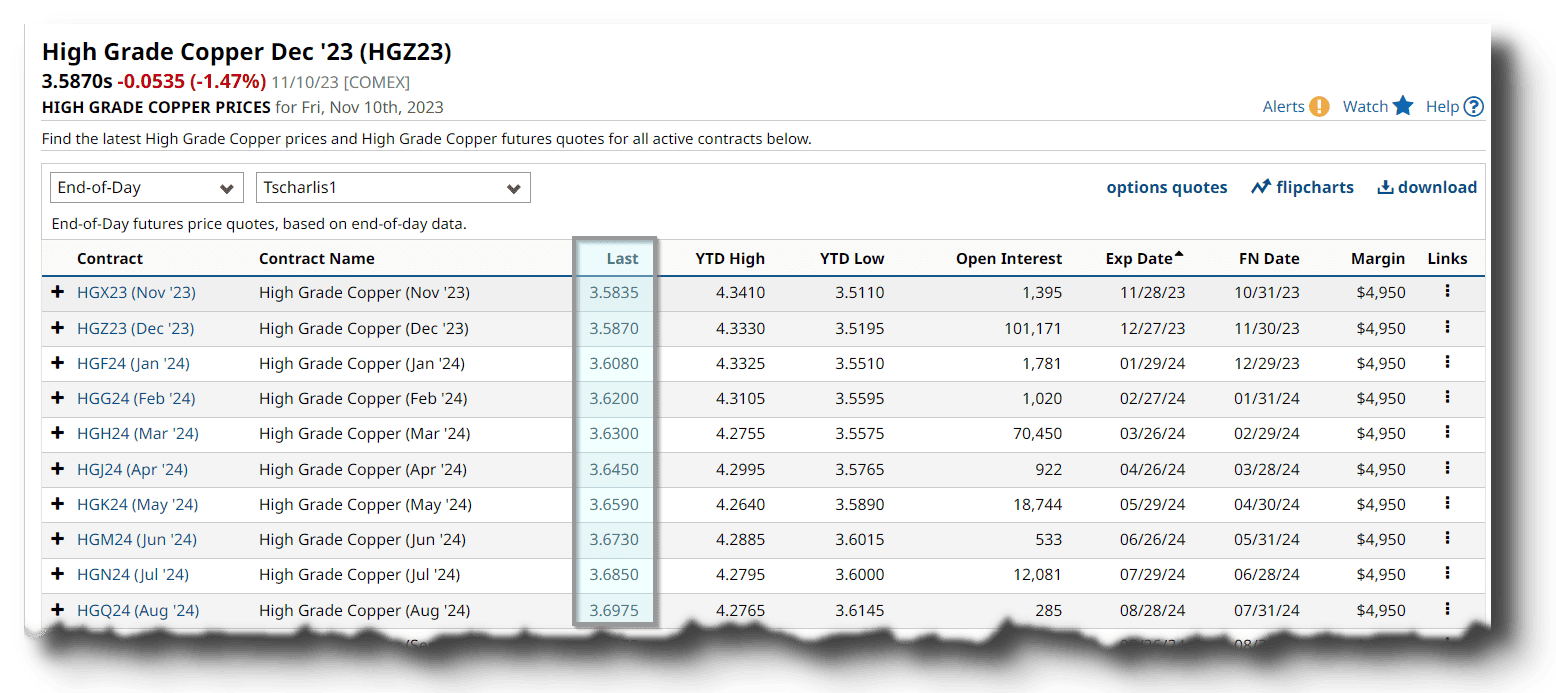Open links menu for HGX23 row
Viewport: 1556px width, 693px height.
click(x=1447, y=292)
